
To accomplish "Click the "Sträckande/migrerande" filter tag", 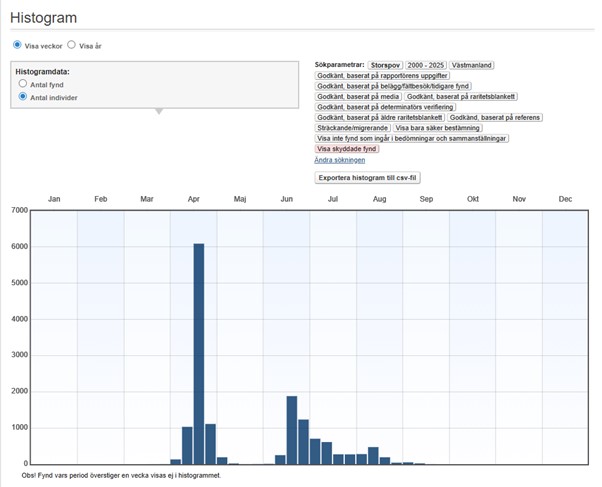I will (352, 128).
